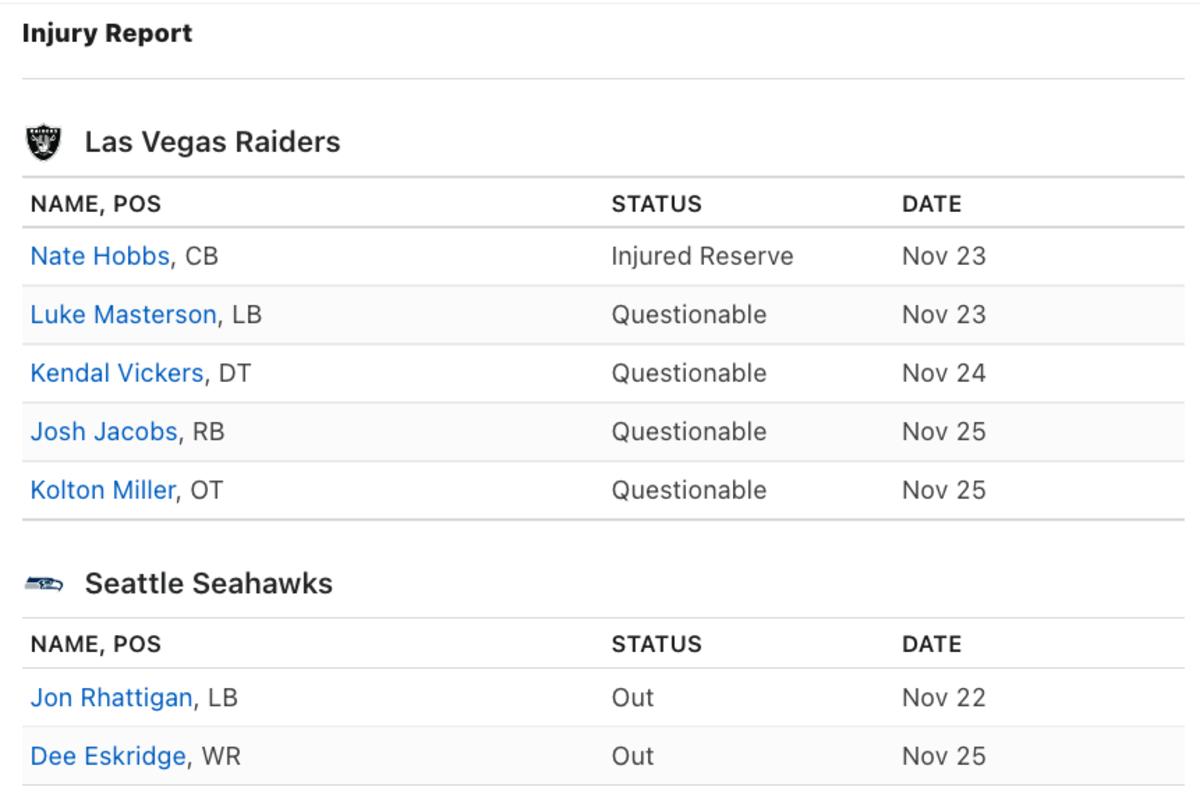Click Seahawks table STATUS column header
The image size is (1200, 801).
[x=656, y=644]
